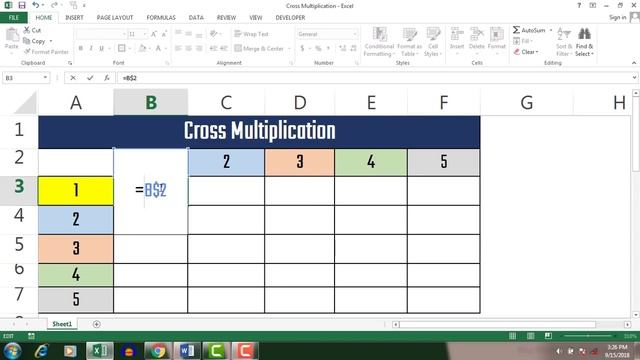Click the Format as Table icon
The height and width of the screenshot is (360, 640).
409,34
